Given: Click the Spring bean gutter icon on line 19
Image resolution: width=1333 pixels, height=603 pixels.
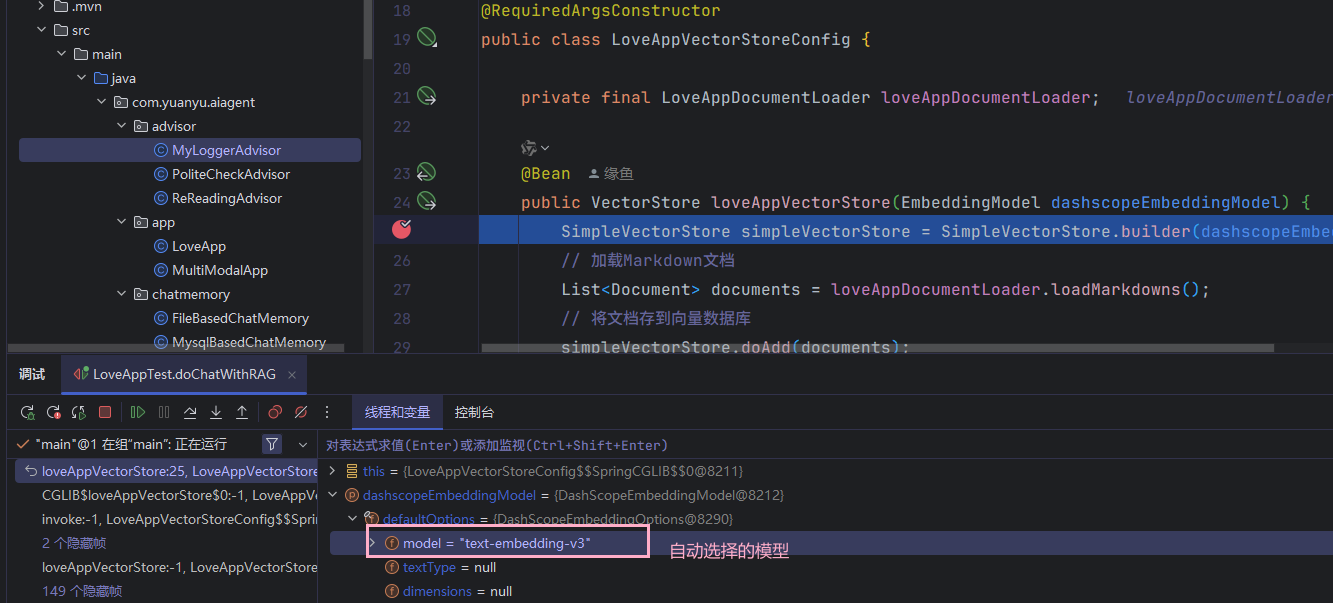Looking at the screenshot, I should [x=427, y=39].
